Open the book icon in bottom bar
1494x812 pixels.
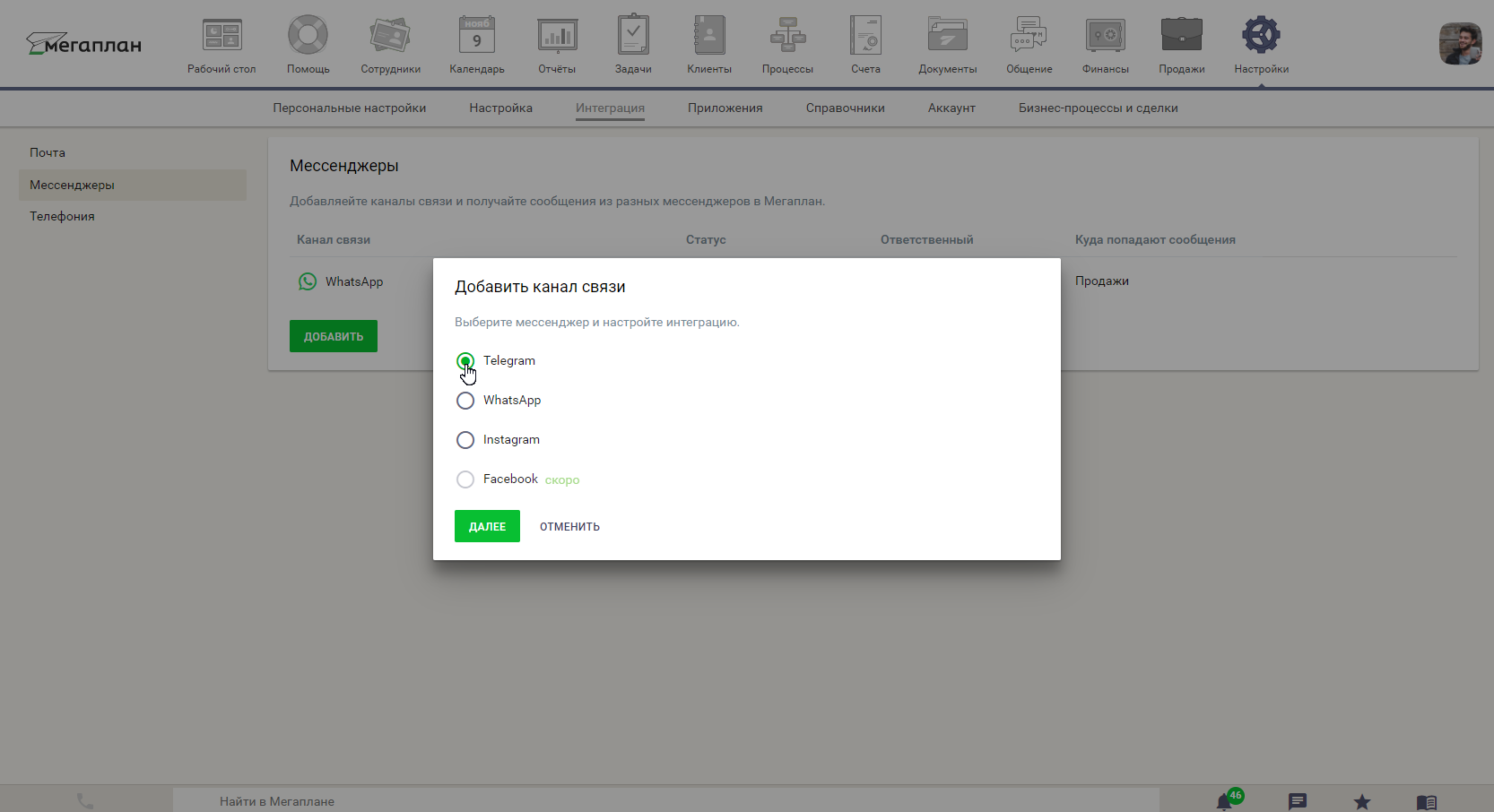click(x=1426, y=801)
